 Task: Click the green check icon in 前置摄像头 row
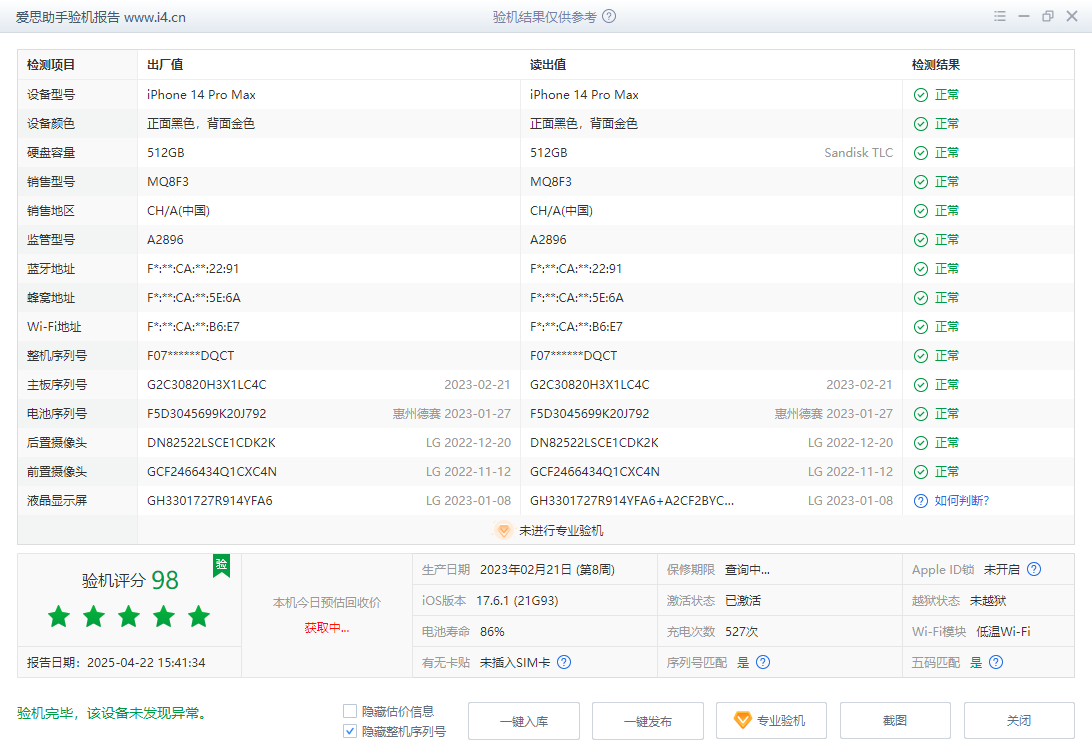tap(921, 472)
